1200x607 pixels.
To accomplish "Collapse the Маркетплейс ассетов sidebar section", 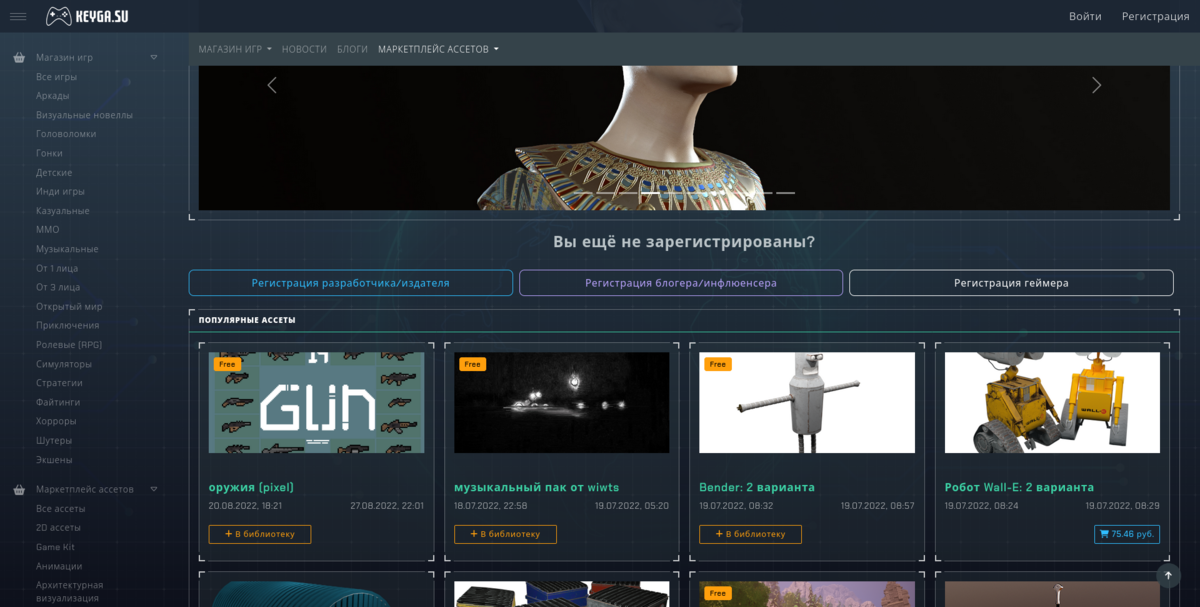I will [154, 489].
